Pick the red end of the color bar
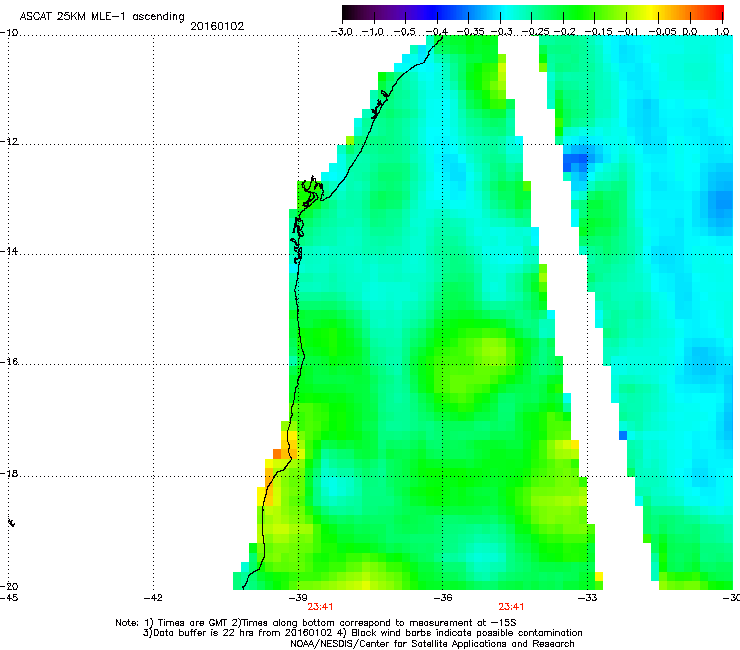 (715, 12)
